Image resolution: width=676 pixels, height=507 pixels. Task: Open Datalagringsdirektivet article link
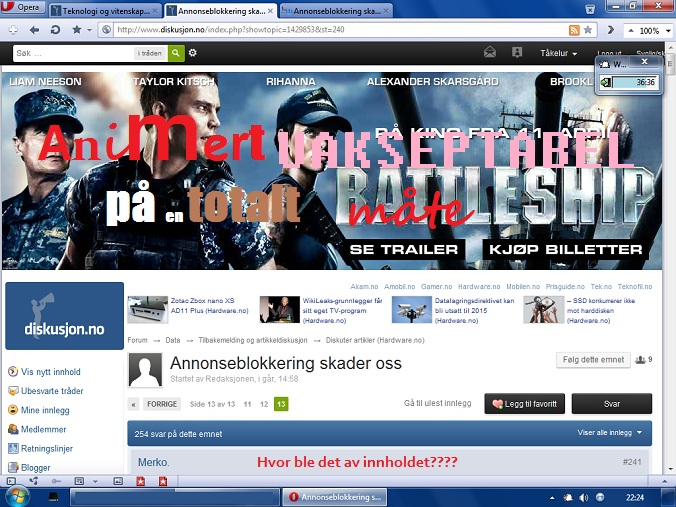(x=474, y=310)
